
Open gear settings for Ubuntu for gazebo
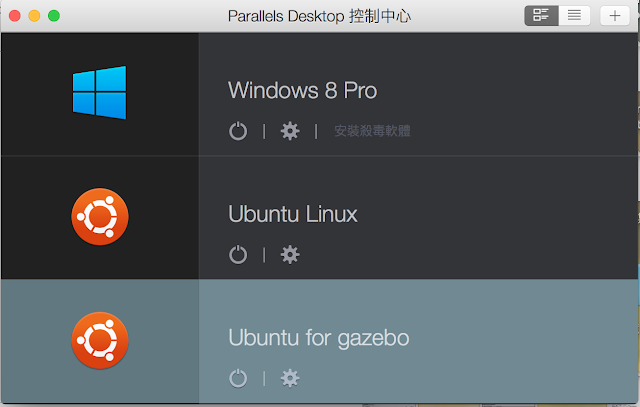[290, 378]
